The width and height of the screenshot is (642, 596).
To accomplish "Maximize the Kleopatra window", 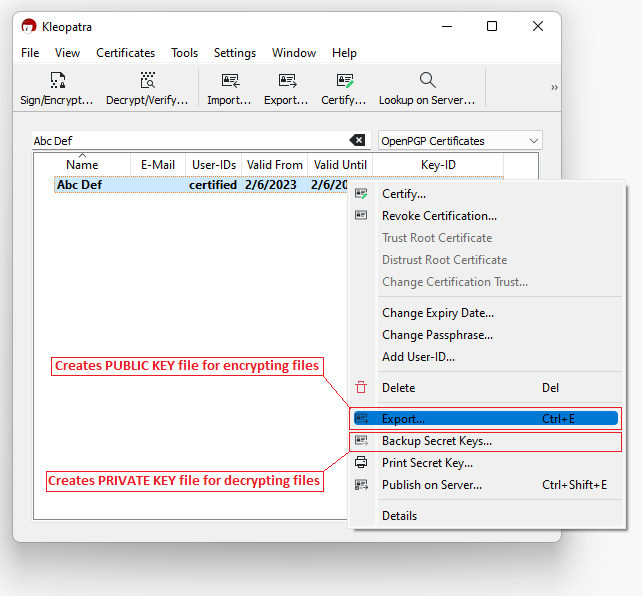I will pos(492,27).
